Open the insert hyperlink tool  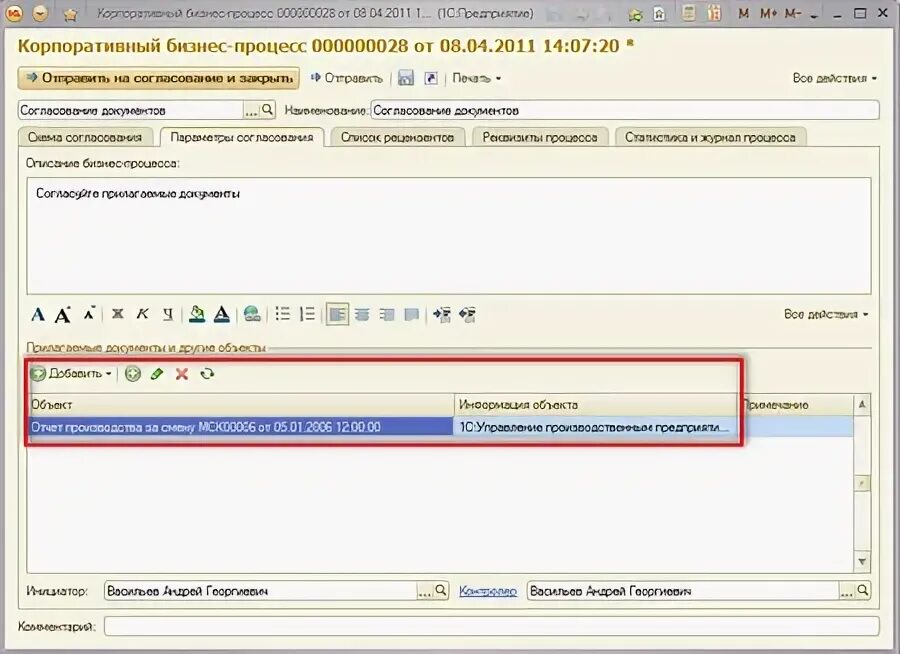pyautogui.click(x=252, y=314)
